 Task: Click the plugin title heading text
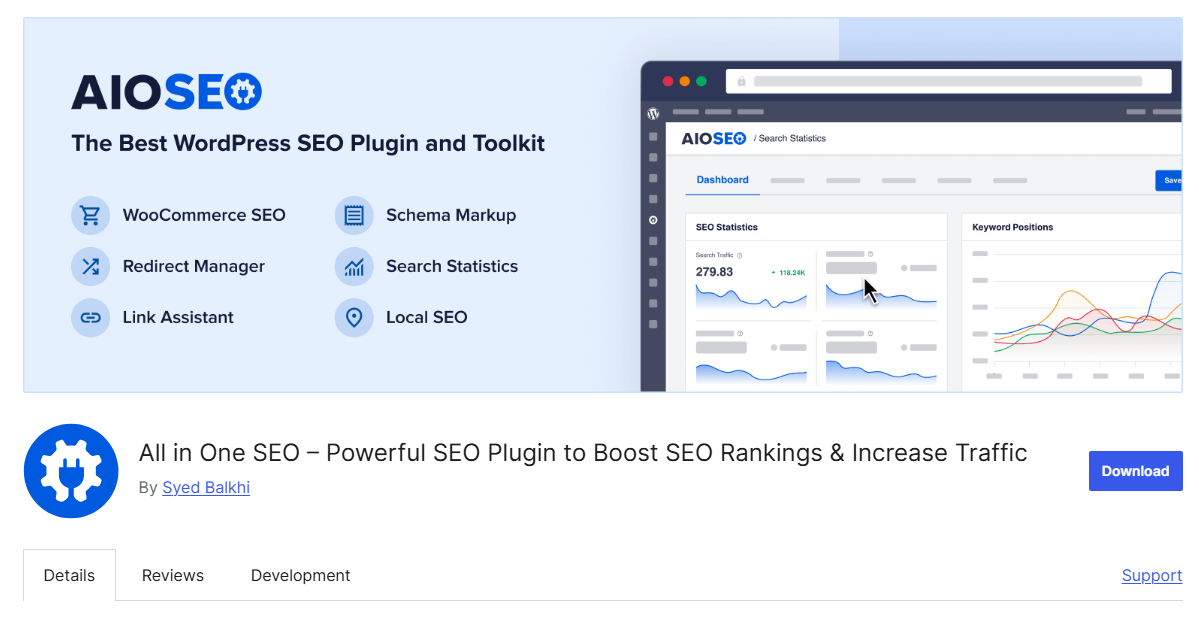point(583,452)
